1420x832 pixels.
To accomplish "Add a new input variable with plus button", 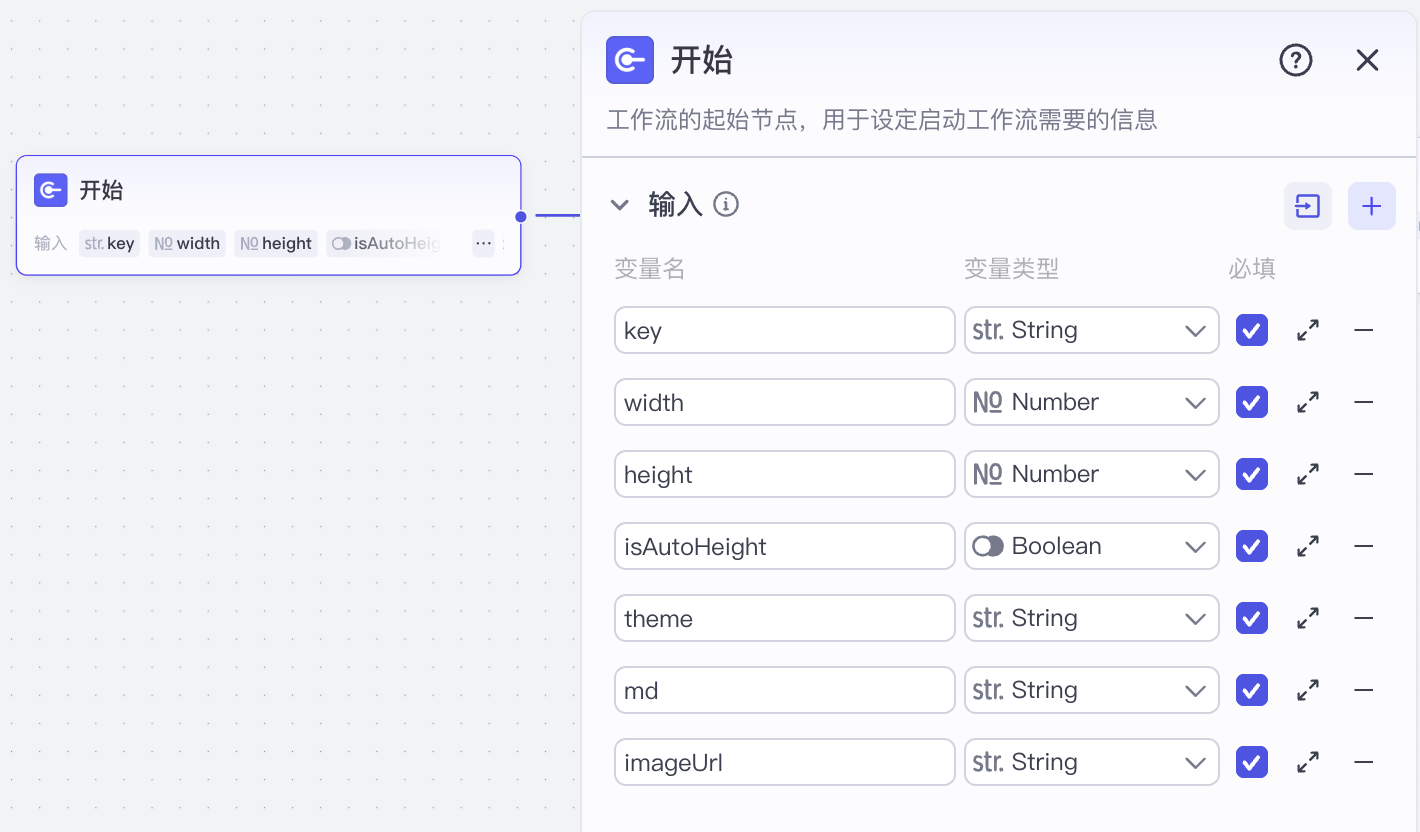I will click(1371, 206).
